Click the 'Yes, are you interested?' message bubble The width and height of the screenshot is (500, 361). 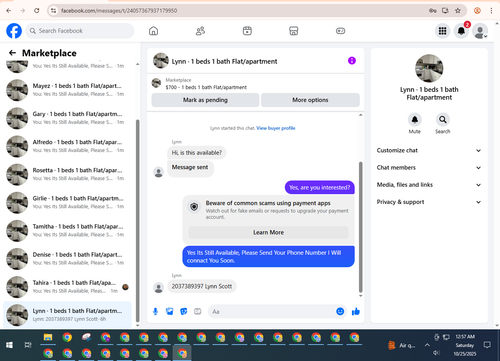click(x=320, y=187)
